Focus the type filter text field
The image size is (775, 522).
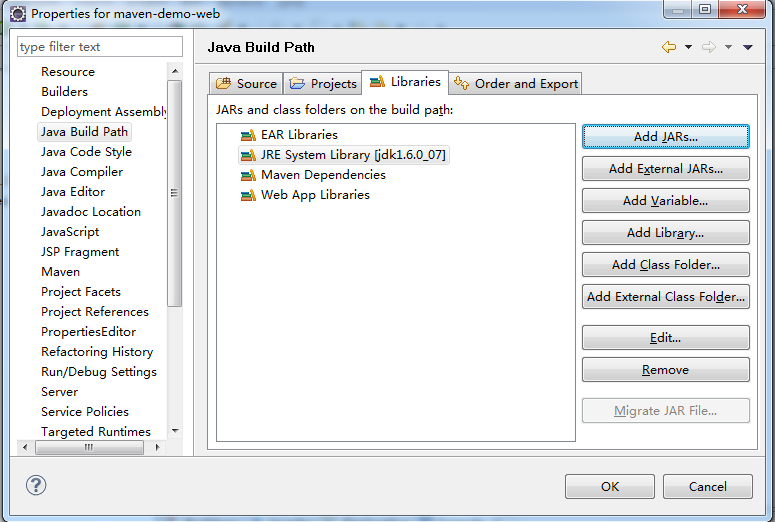[x=100, y=46]
